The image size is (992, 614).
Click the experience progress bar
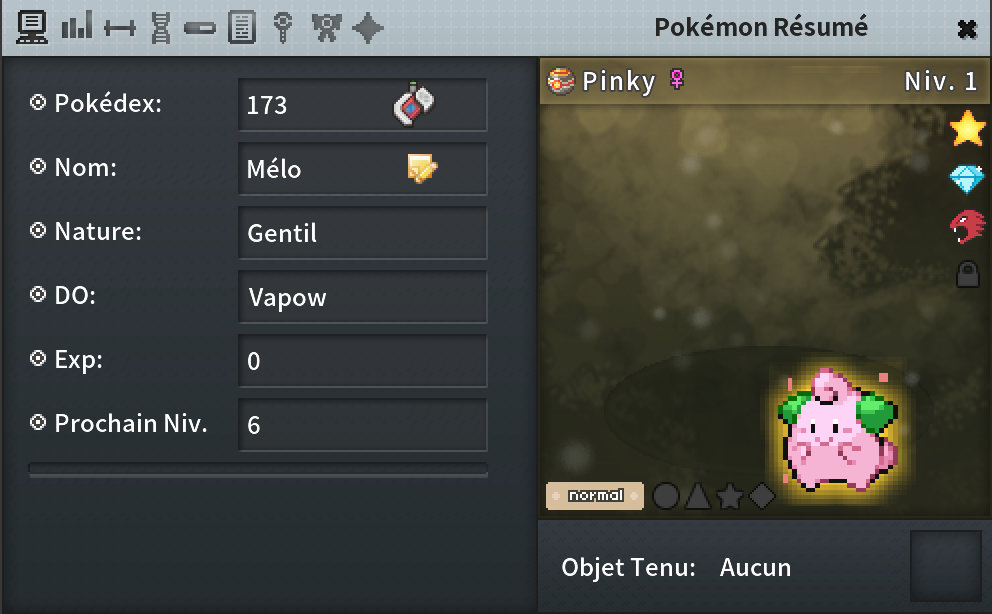coord(258,470)
